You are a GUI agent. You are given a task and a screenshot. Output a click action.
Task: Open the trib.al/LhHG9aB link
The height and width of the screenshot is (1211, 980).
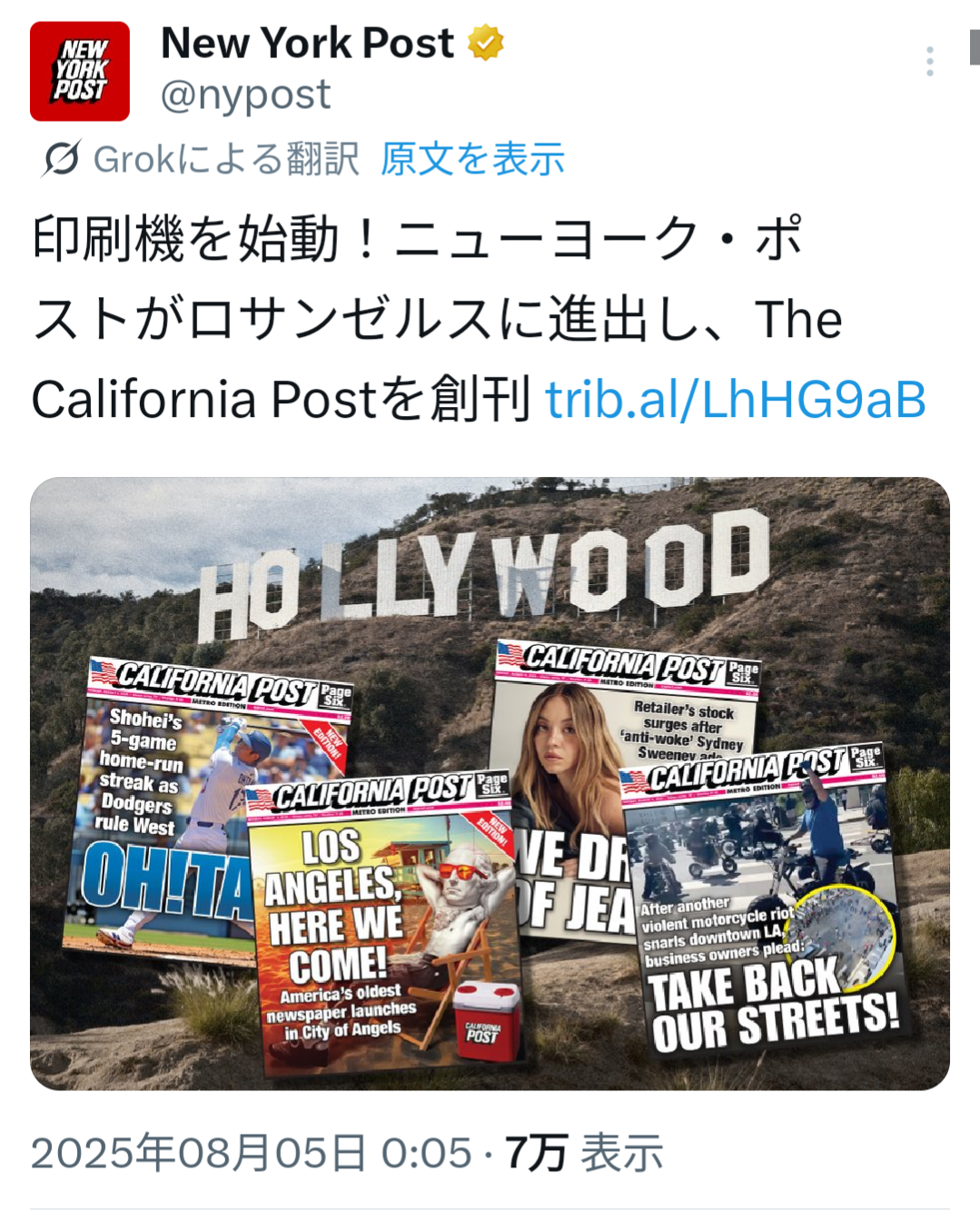pos(736,400)
